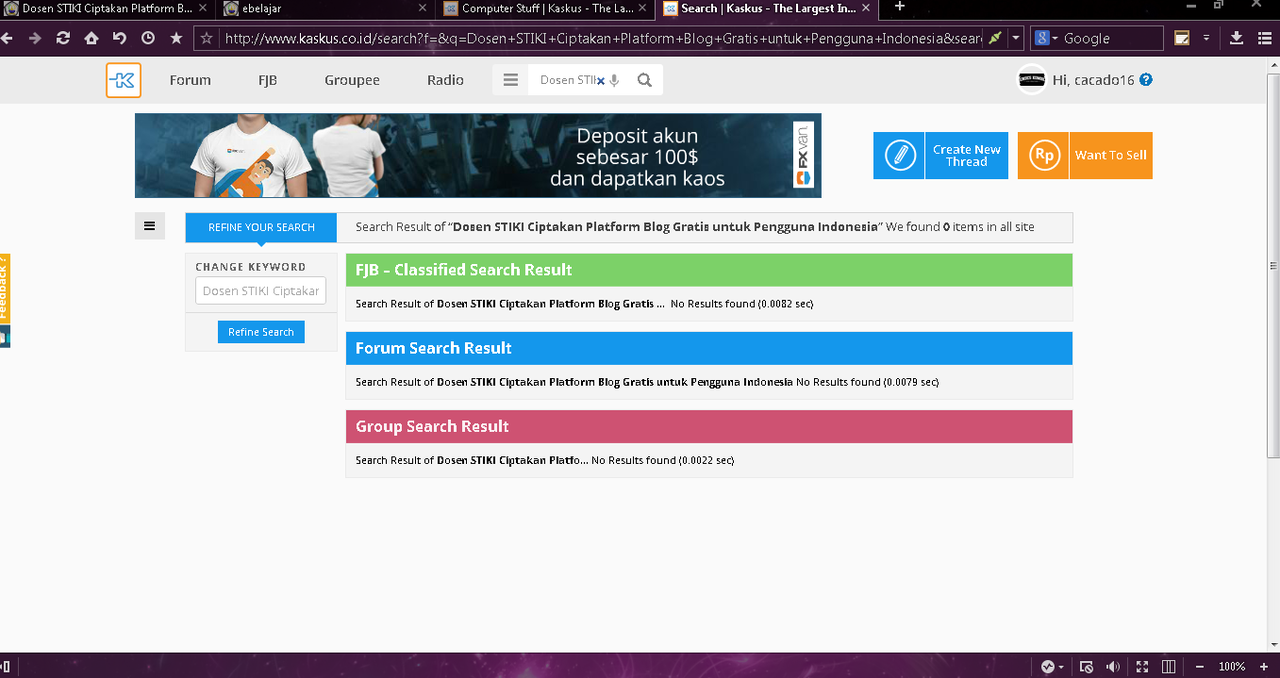Expand the activity icon dropdown arrow
The width and height of the screenshot is (1280, 678).
(1061, 666)
